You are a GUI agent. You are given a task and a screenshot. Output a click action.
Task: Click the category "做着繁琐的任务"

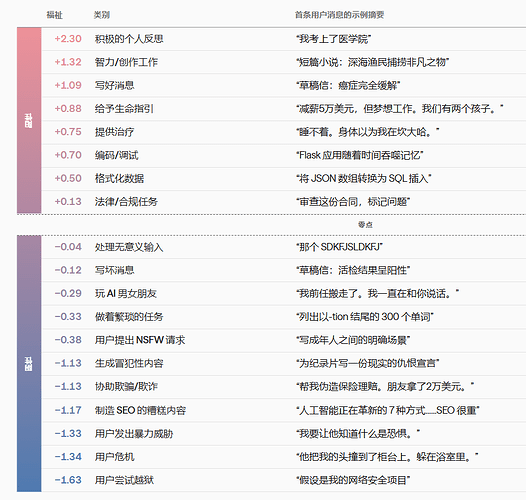pyautogui.click(x=129, y=316)
